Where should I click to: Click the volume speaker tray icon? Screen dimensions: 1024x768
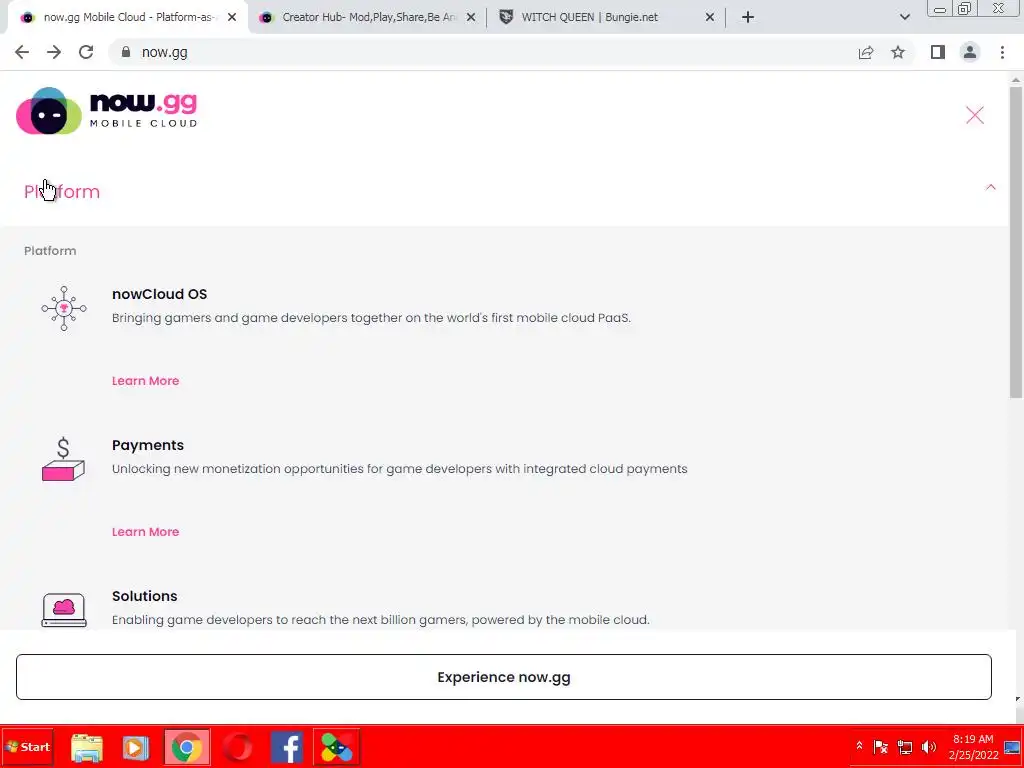coord(928,747)
